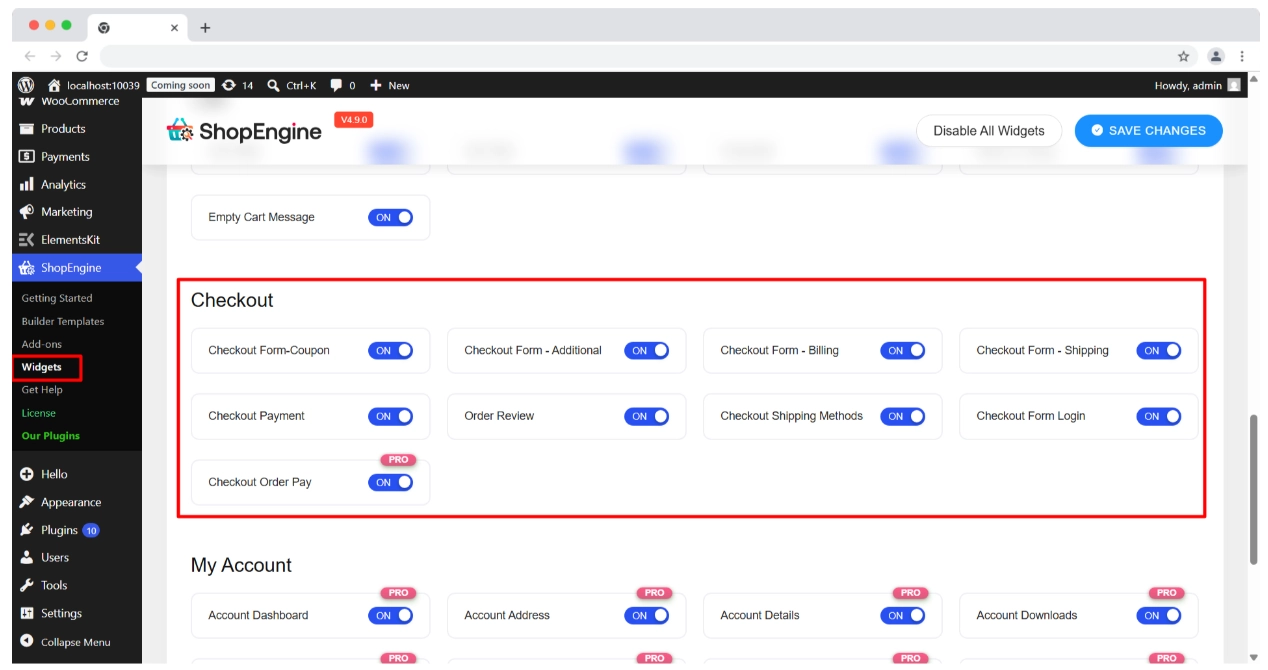Go back with browser back arrow
This screenshot has width=1268, height=670.
point(30,56)
